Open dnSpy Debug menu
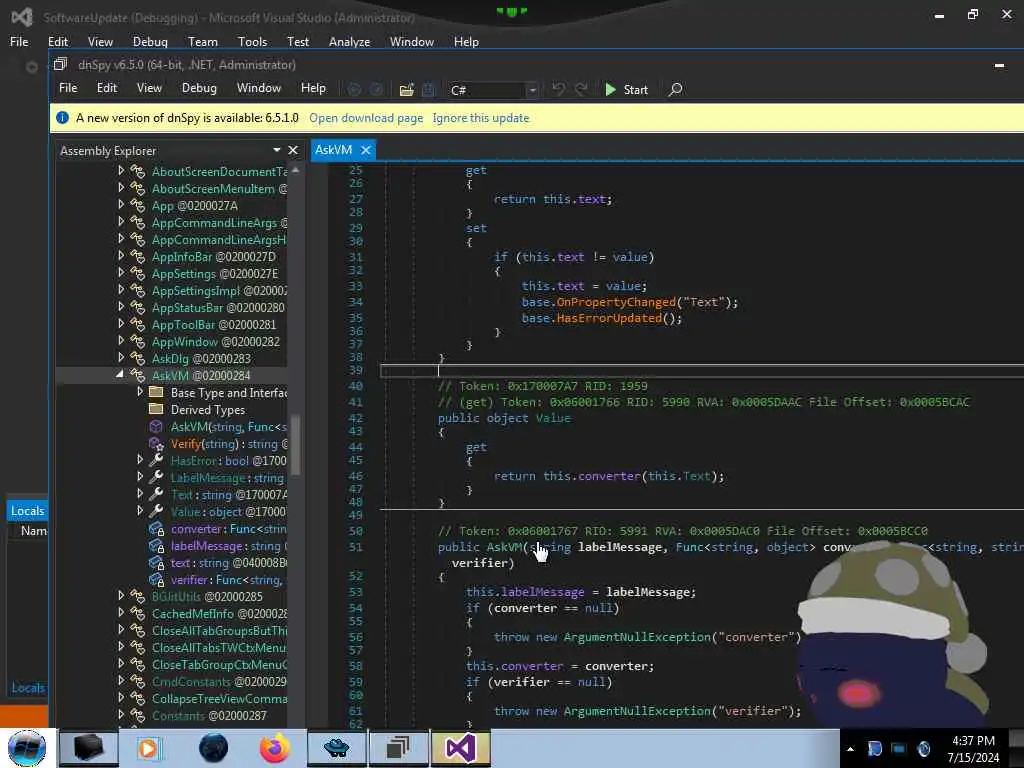This screenshot has width=1024, height=768. point(199,88)
